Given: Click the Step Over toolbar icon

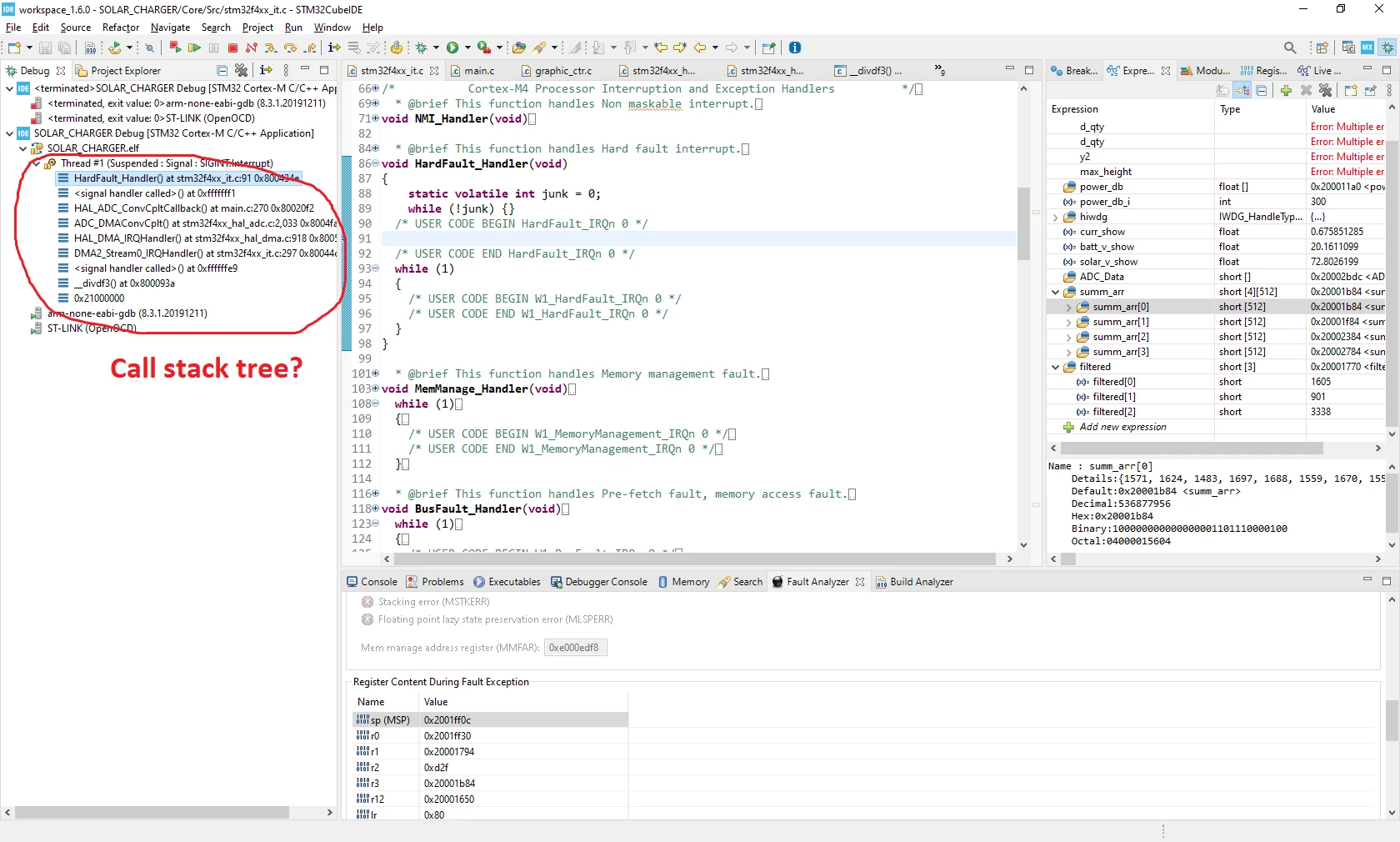Looking at the screenshot, I should [290, 48].
